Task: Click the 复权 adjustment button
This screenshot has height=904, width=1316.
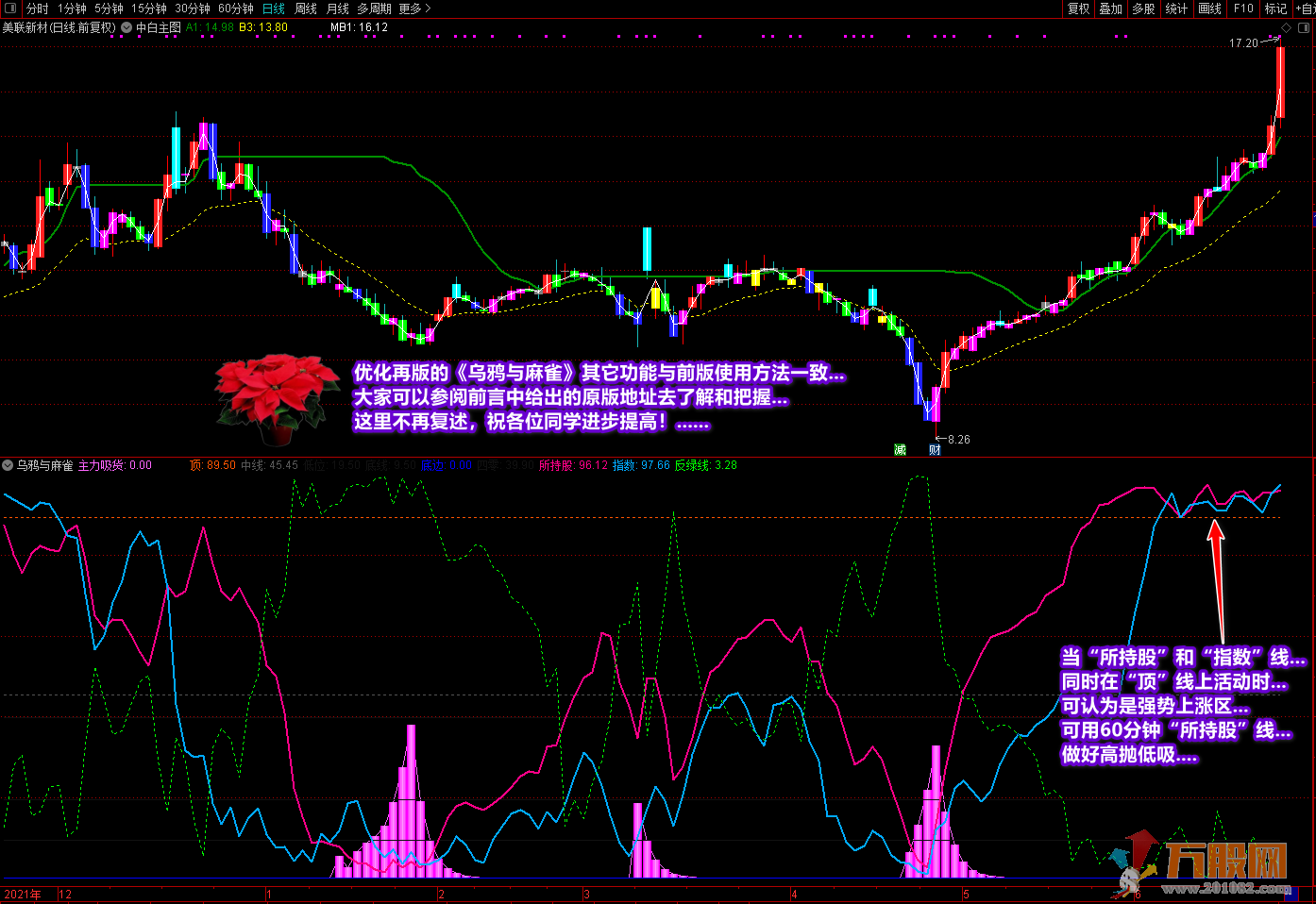Action: click(1078, 8)
